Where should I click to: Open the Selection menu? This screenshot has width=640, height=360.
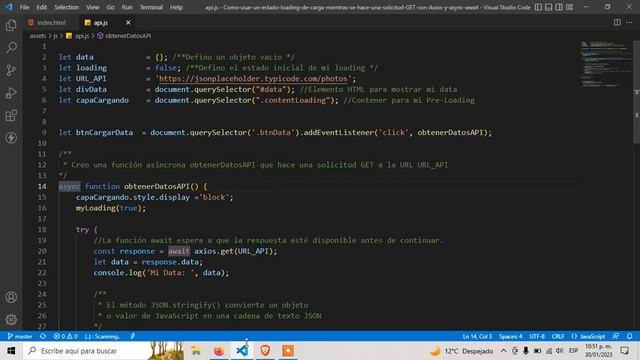[67, 7]
